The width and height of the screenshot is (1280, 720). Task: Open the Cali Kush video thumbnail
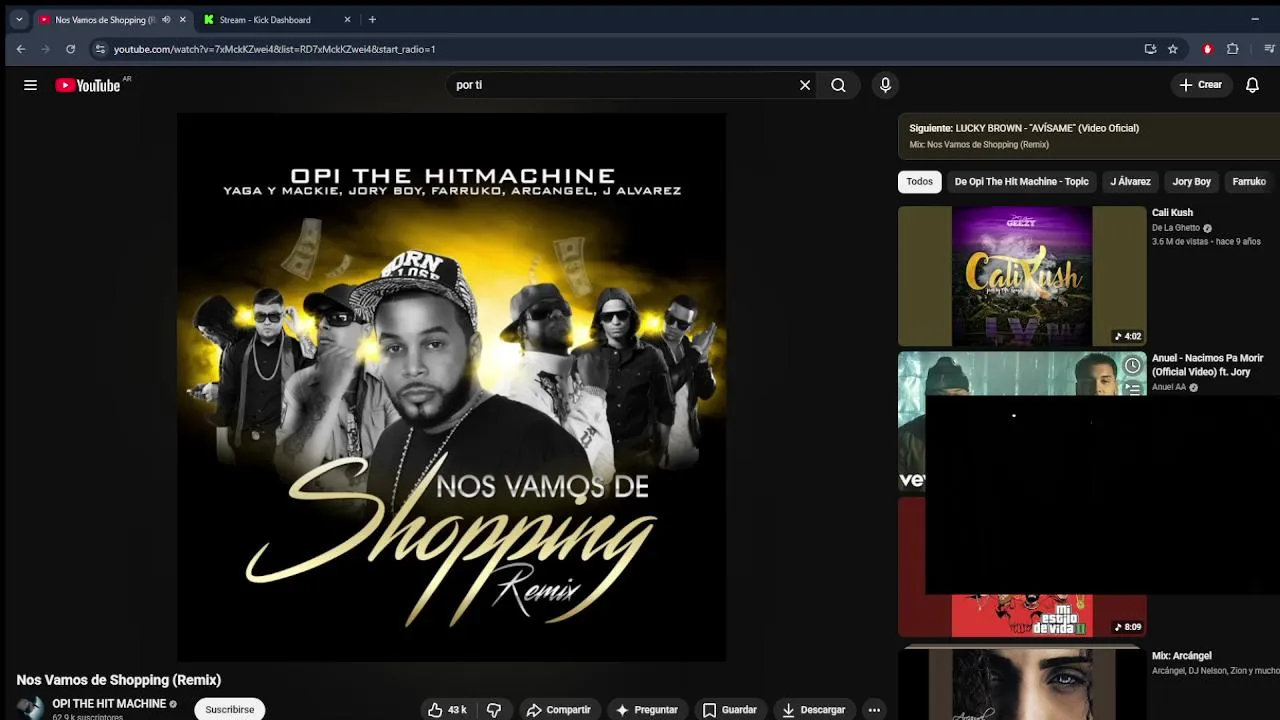(x=1022, y=276)
